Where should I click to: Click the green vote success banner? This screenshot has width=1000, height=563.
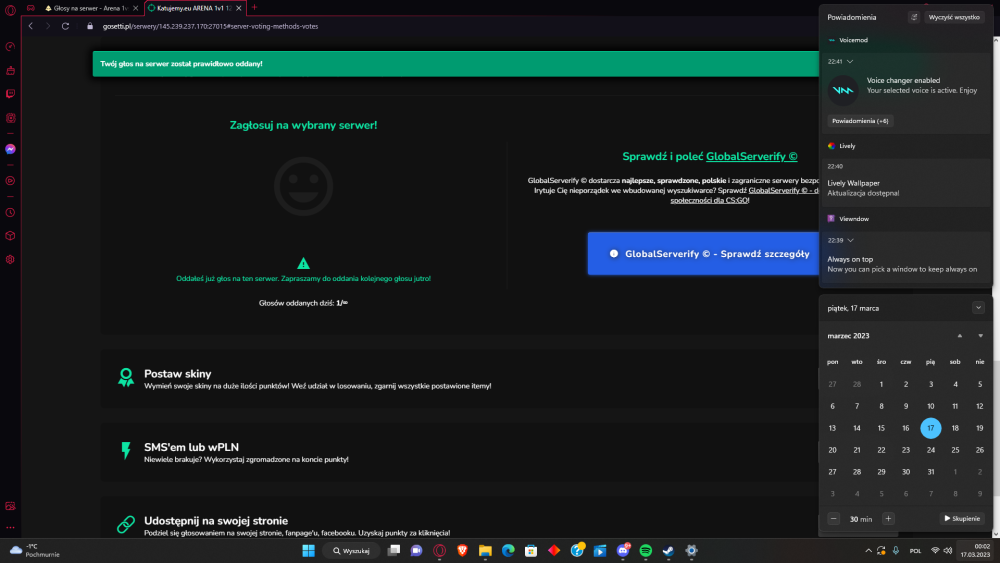point(455,64)
